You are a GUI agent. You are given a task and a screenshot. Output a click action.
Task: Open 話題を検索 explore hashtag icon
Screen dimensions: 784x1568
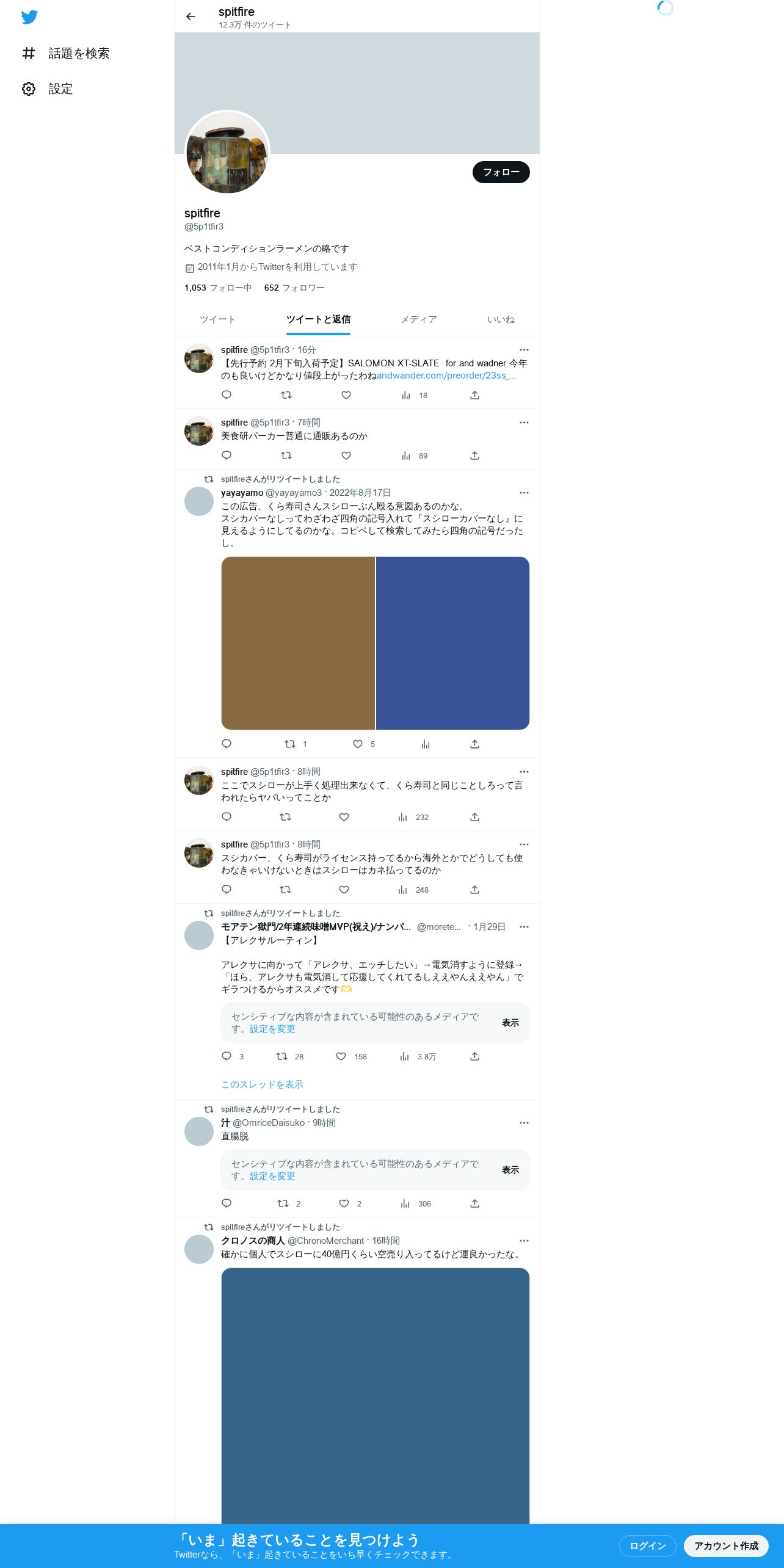[x=29, y=53]
